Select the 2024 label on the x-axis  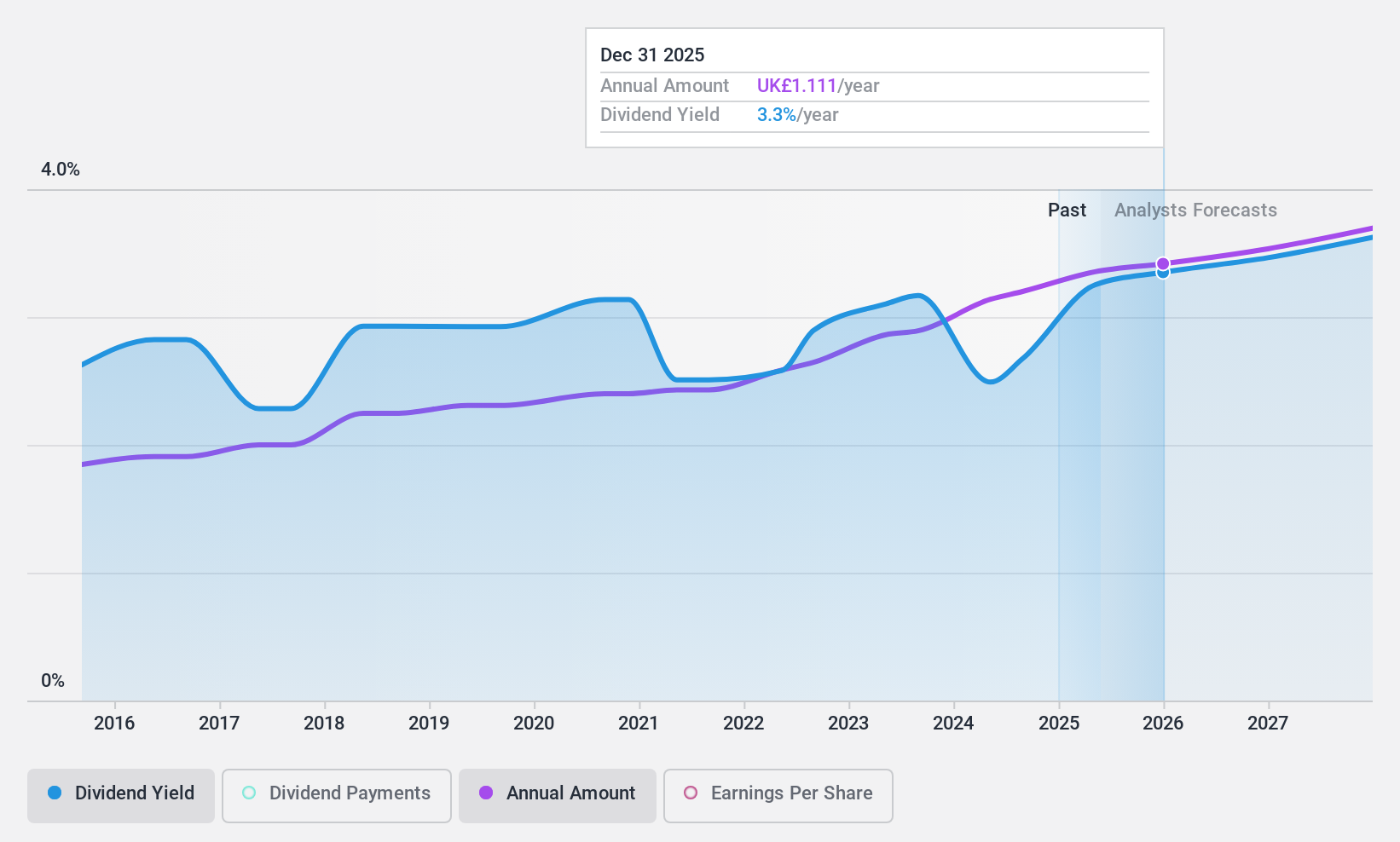(953, 724)
